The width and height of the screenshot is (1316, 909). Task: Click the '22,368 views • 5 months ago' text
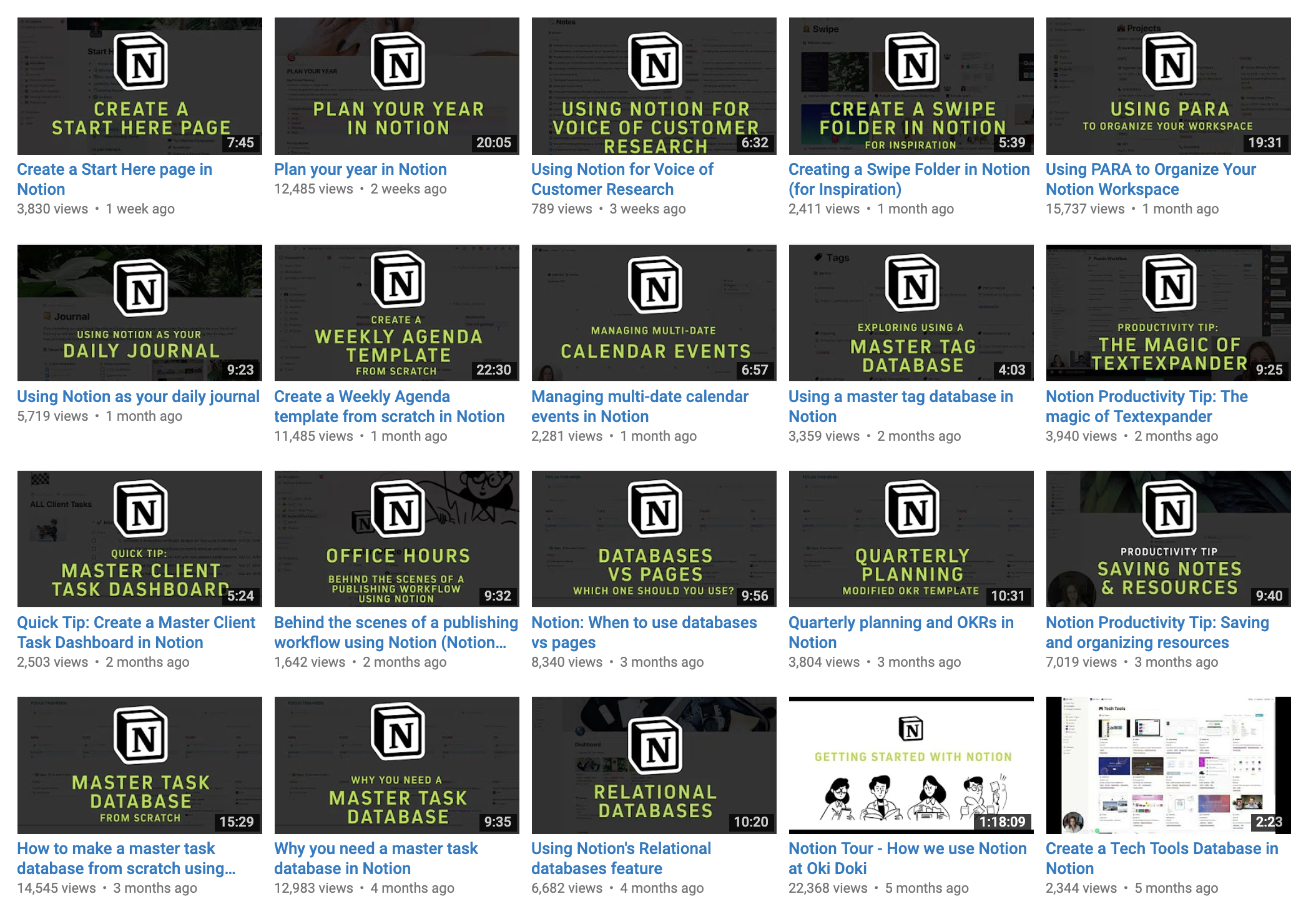tap(878, 888)
